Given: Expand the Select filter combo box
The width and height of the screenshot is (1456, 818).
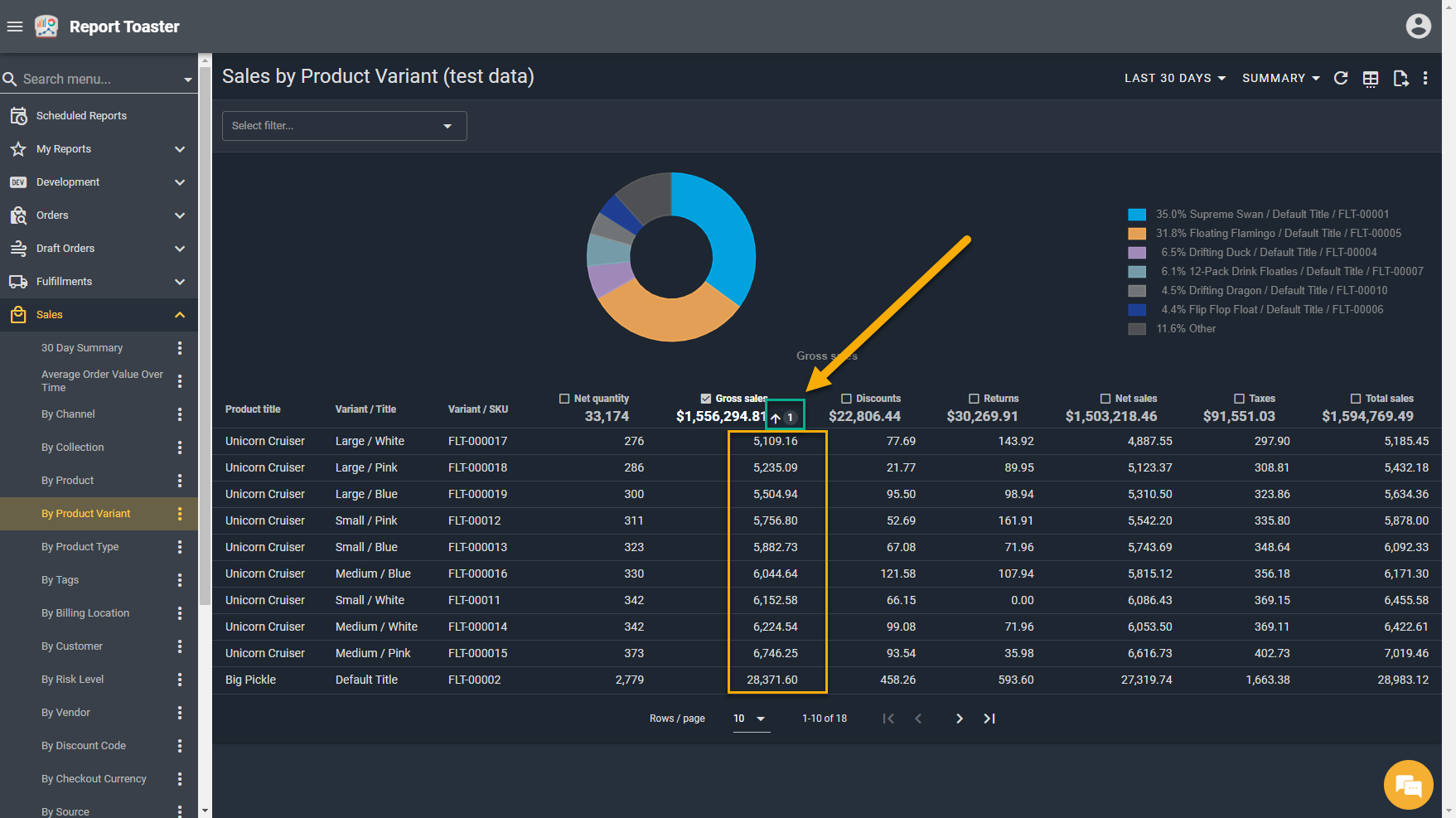Looking at the screenshot, I should [x=344, y=126].
